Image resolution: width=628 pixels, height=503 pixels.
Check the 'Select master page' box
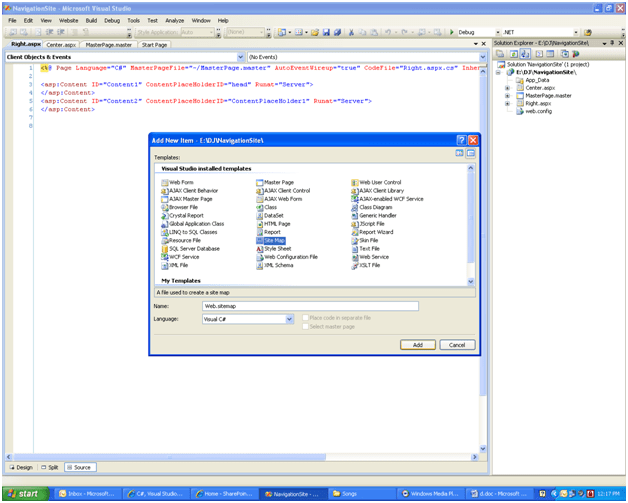305,327
